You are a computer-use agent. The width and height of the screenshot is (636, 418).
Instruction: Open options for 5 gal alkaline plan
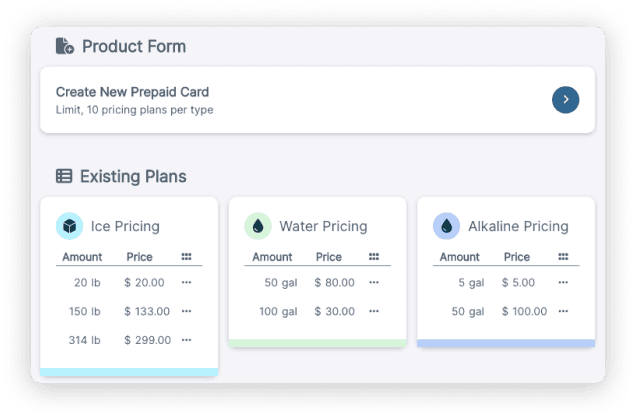pyautogui.click(x=562, y=283)
